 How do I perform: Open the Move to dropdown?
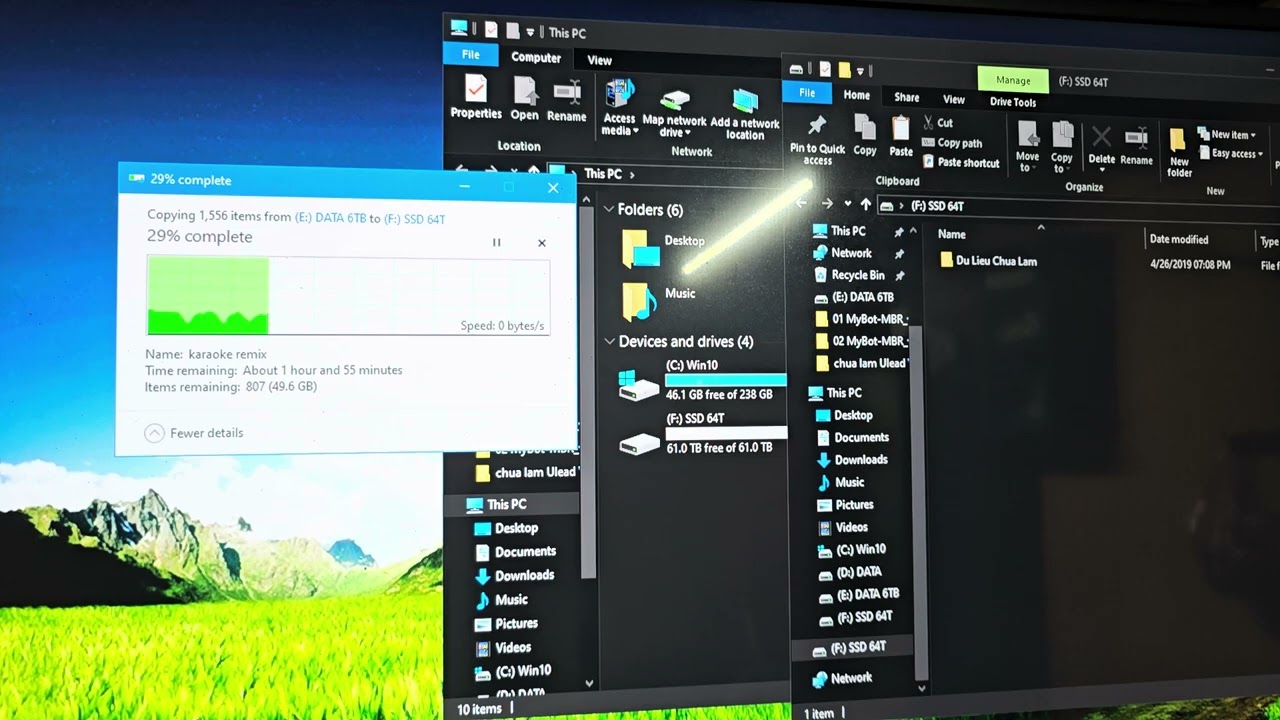1027,147
